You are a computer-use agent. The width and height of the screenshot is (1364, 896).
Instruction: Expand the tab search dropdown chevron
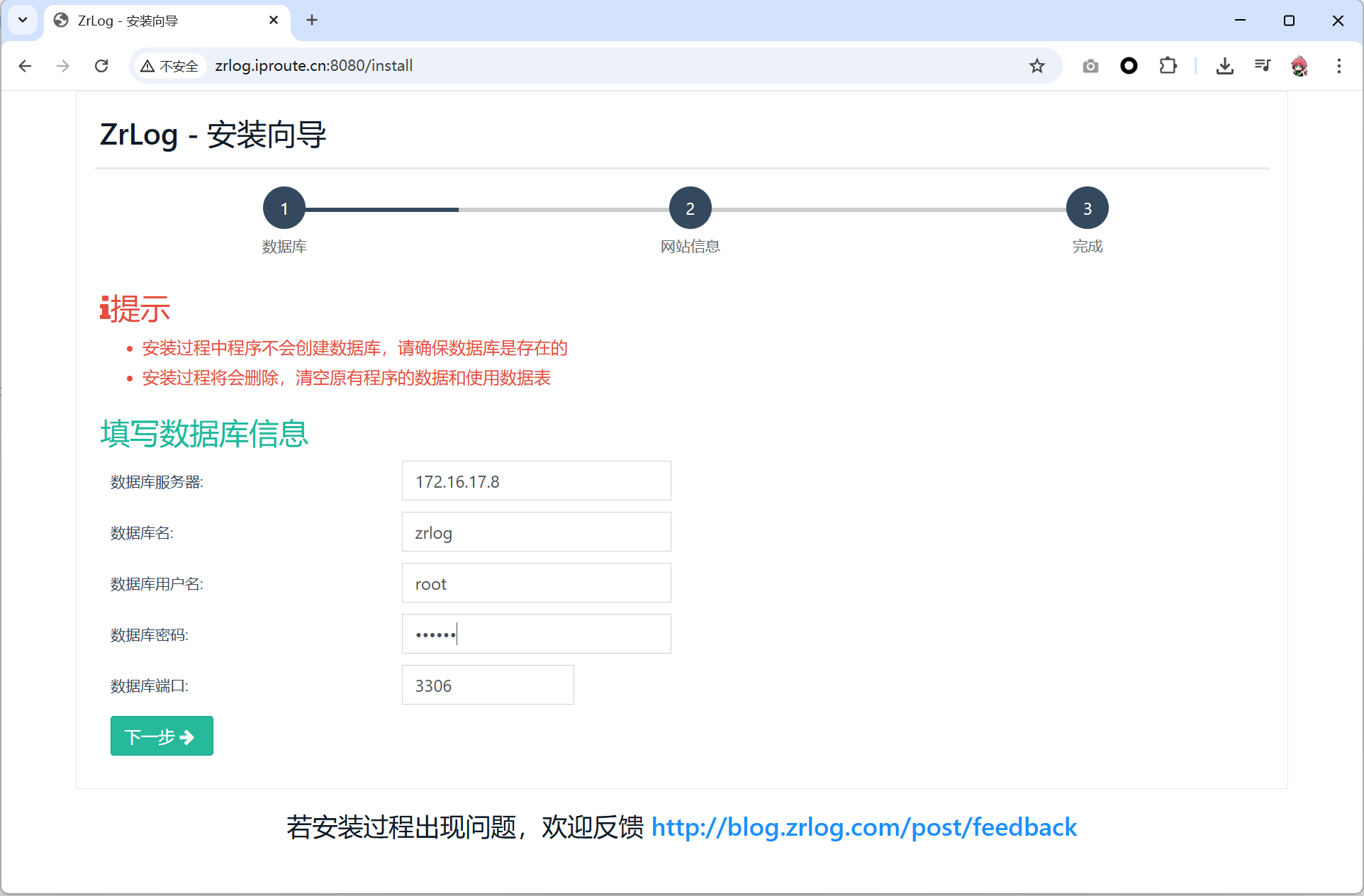[23, 20]
